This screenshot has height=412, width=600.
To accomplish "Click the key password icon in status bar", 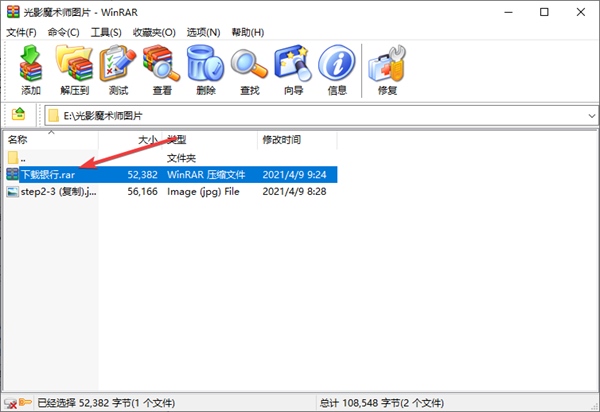I will click(25, 402).
